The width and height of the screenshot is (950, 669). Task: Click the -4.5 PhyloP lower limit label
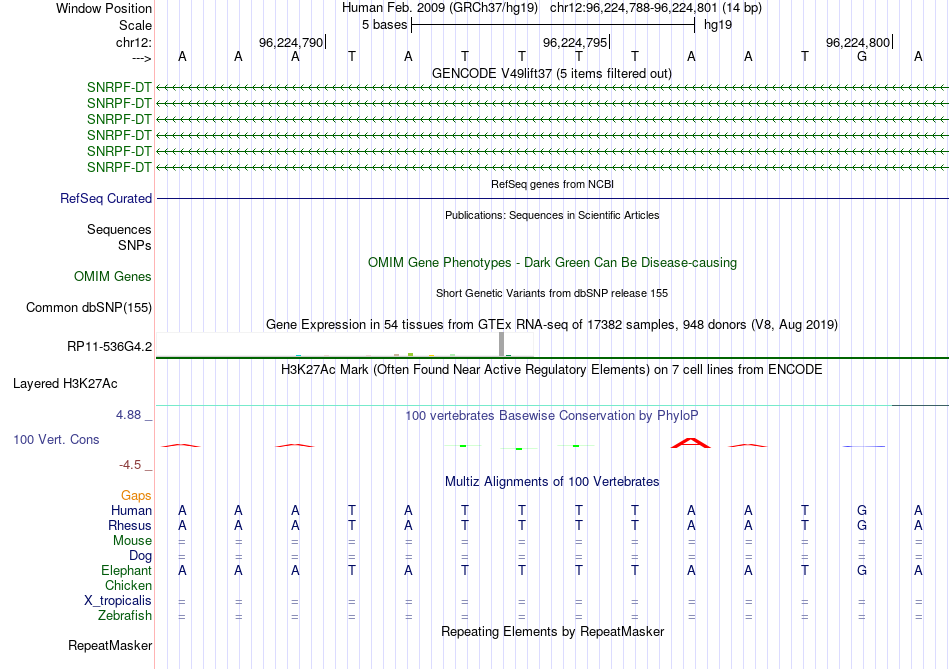point(130,465)
